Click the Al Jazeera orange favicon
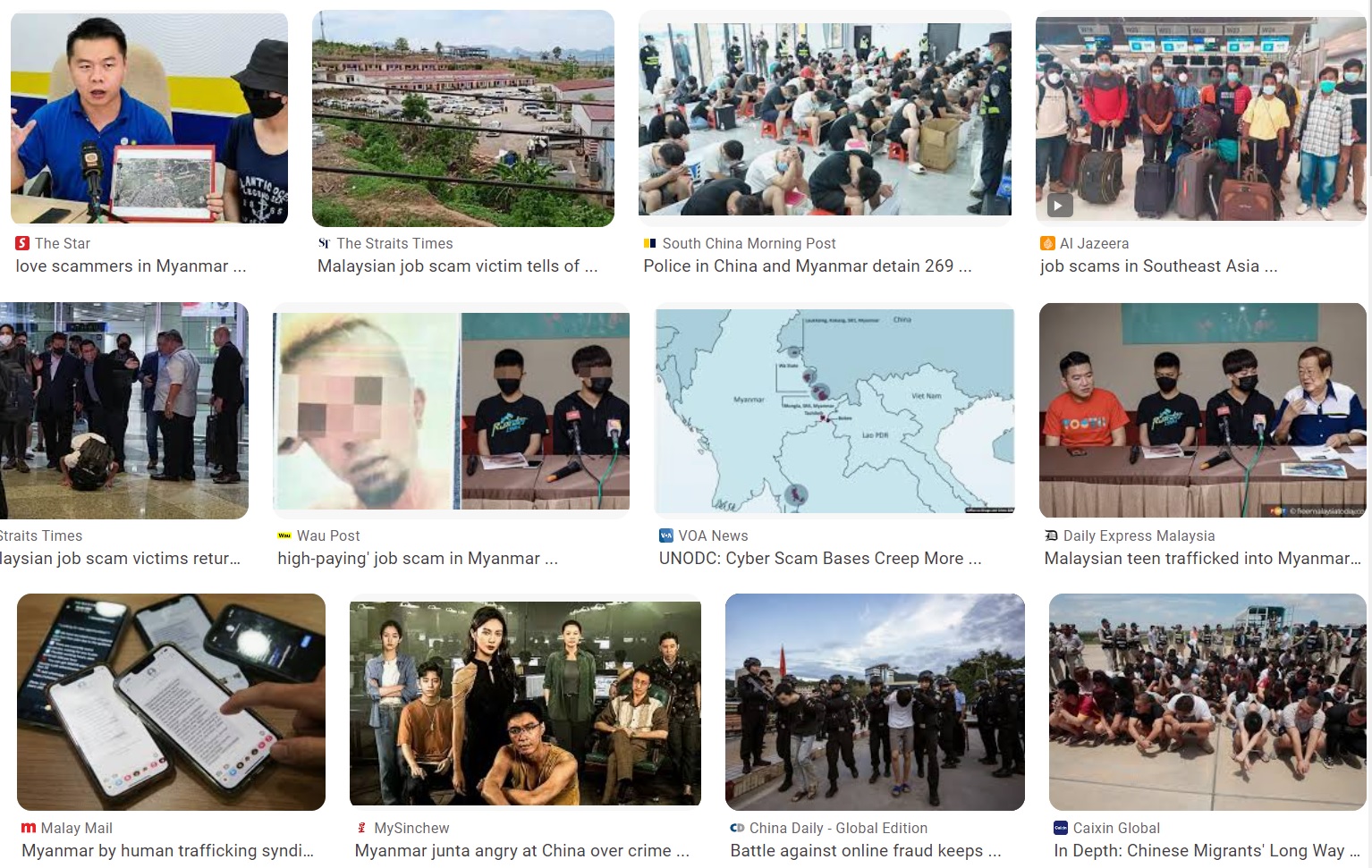The width and height of the screenshot is (1372, 868). coord(1047,243)
